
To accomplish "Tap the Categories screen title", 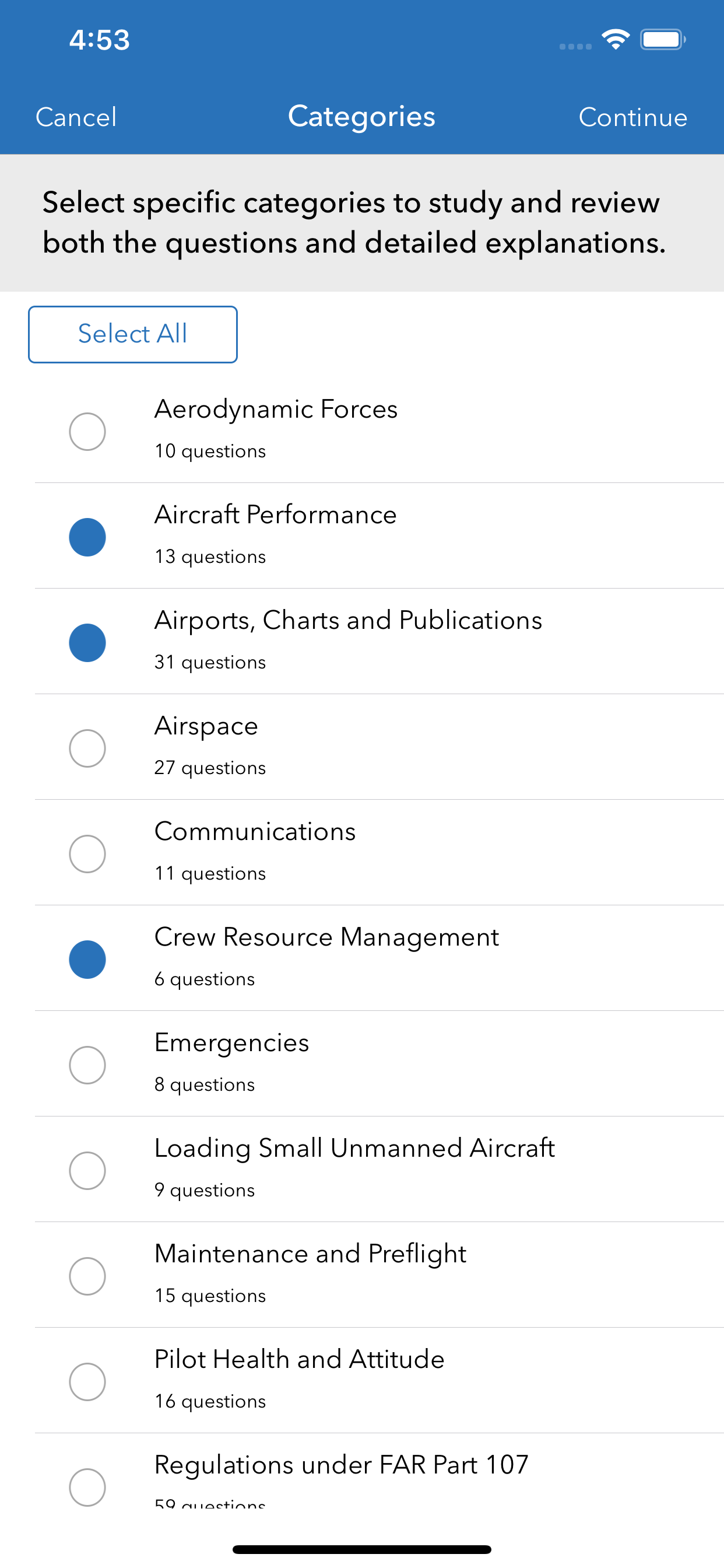I will pyautogui.click(x=361, y=116).
